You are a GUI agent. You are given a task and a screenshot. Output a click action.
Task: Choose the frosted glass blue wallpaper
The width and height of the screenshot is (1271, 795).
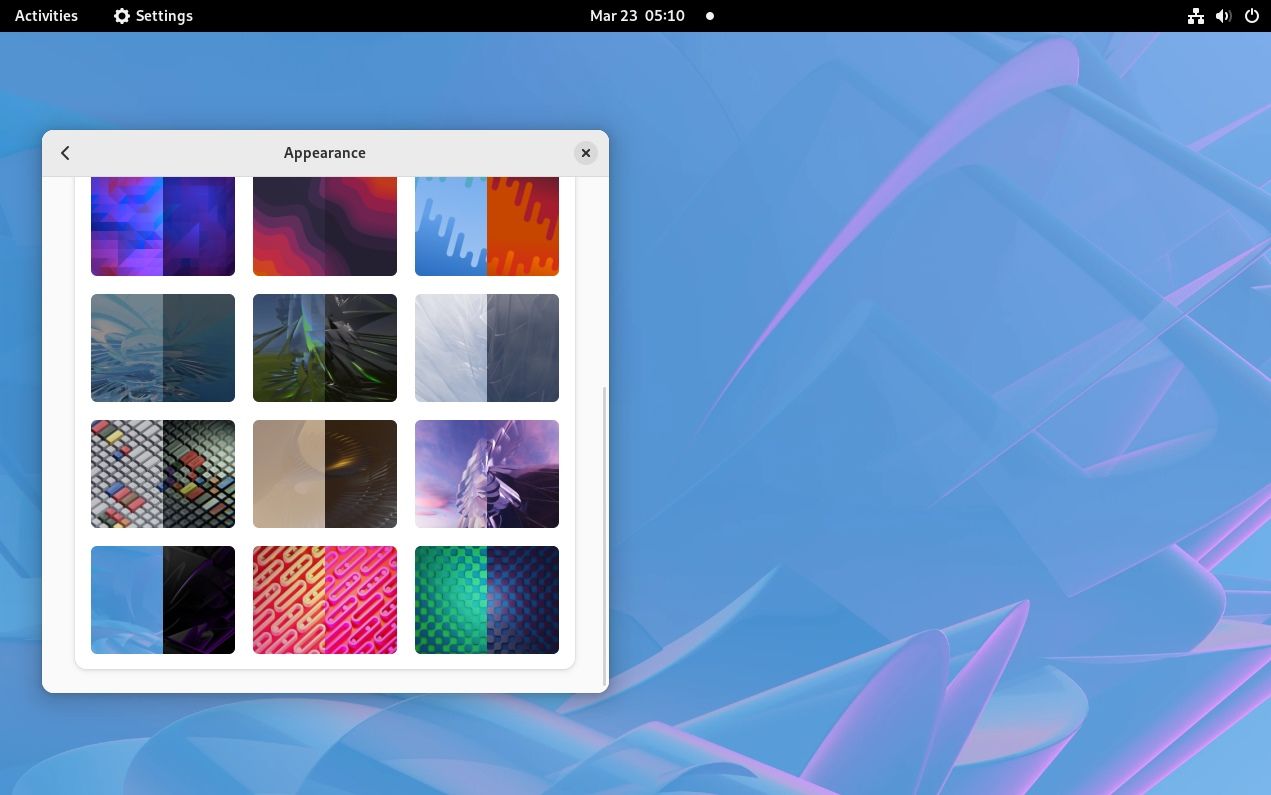pyautogui.click(x=162, y=347)
